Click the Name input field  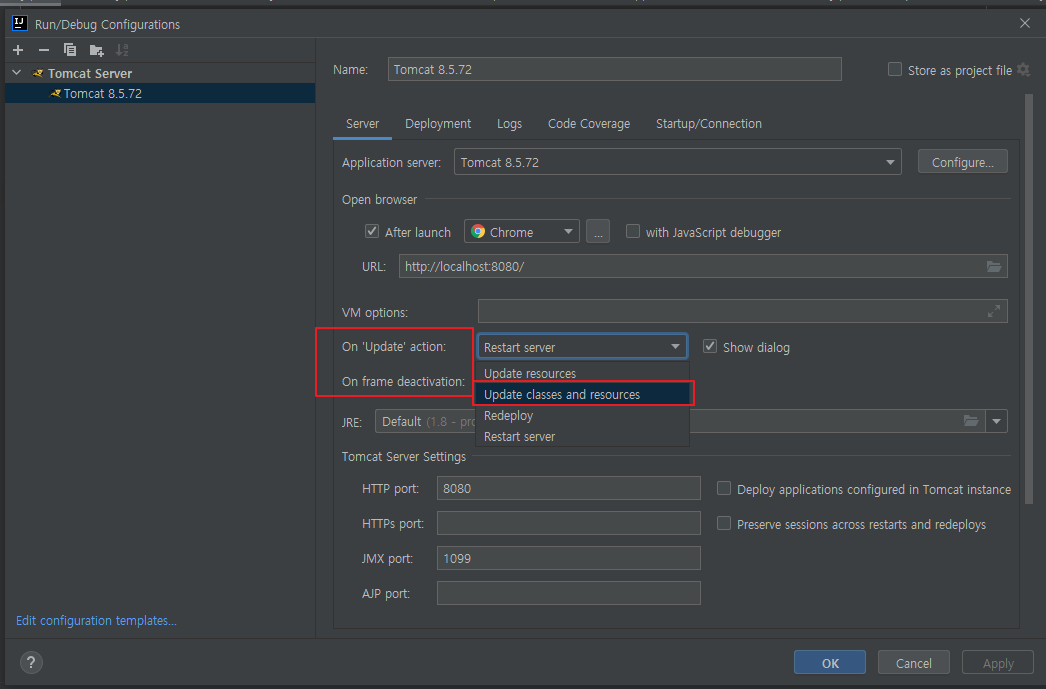point(614,69)
